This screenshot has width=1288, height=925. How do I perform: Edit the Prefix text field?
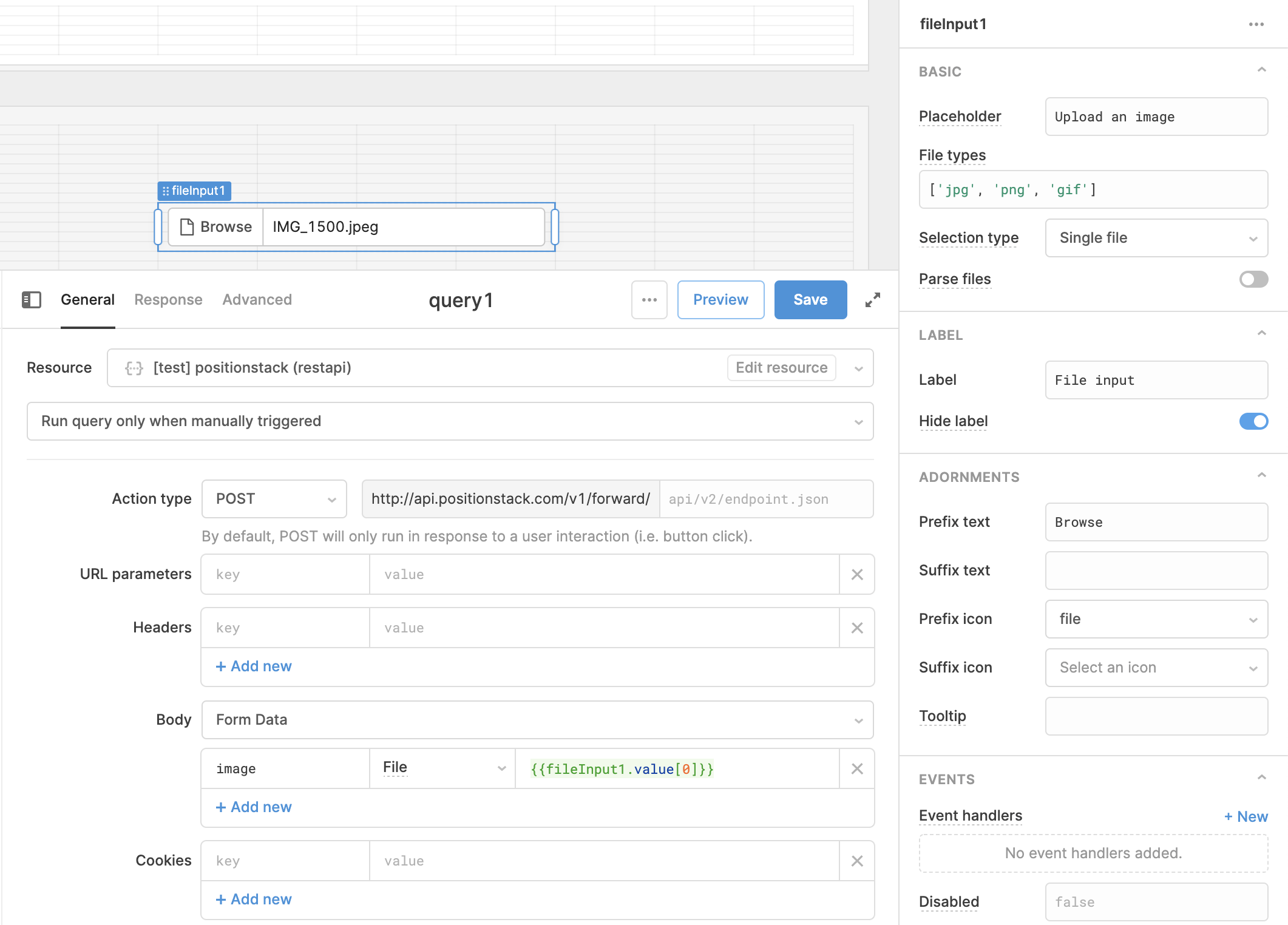[1157, 522]
